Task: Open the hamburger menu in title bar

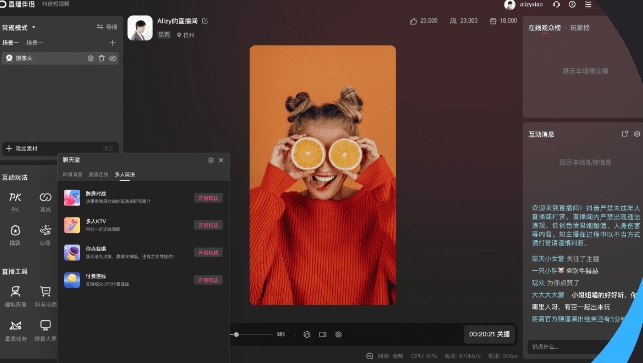Action: (588, 5)
